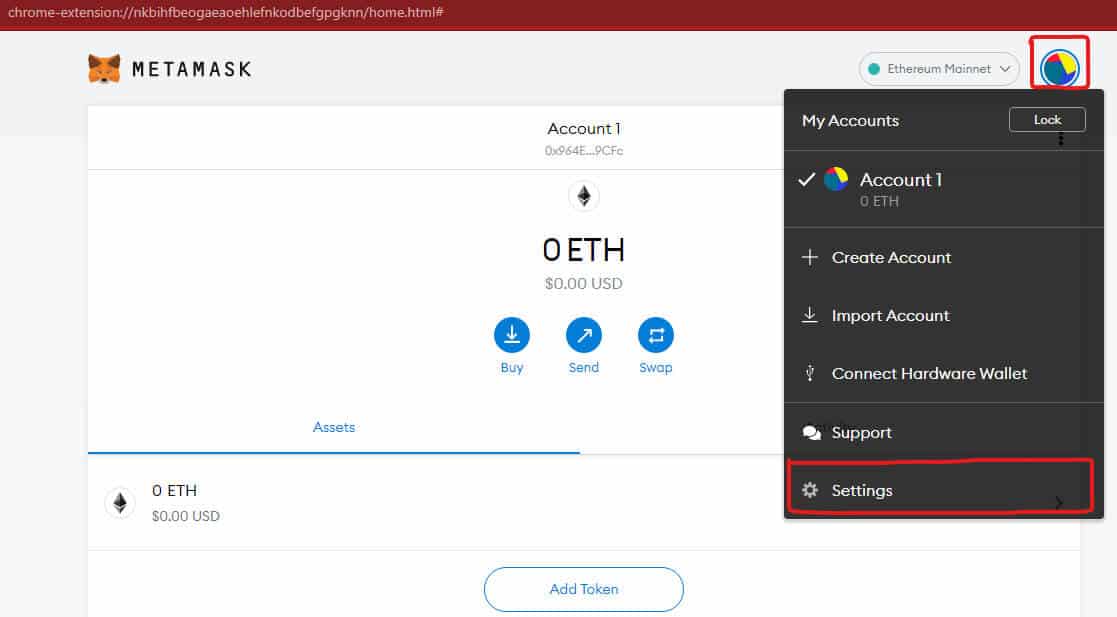Click the Send icon
Image resolution: width=1117 pixels, height=617 pixels.
pyautogui.click(x=583, y=336)
